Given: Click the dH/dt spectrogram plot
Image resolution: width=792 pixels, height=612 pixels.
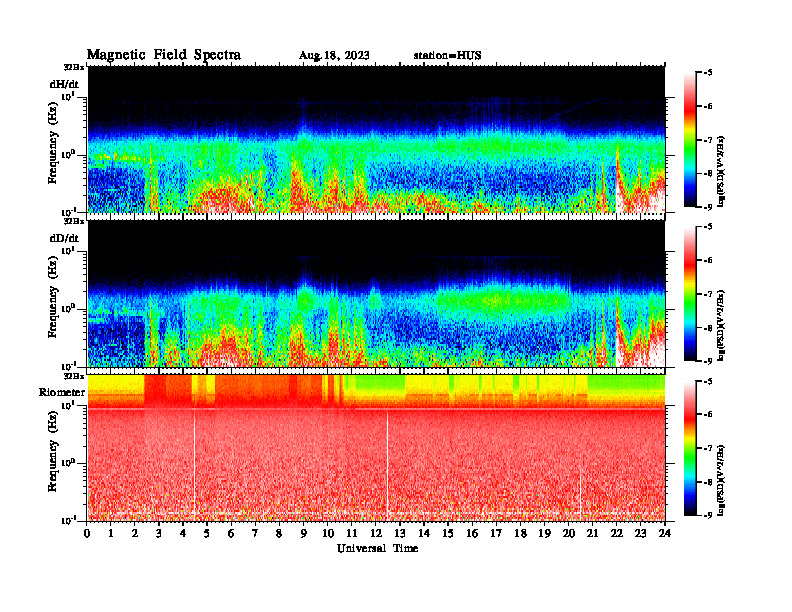Looking at the screenshot, I should (x=376, y=139).
